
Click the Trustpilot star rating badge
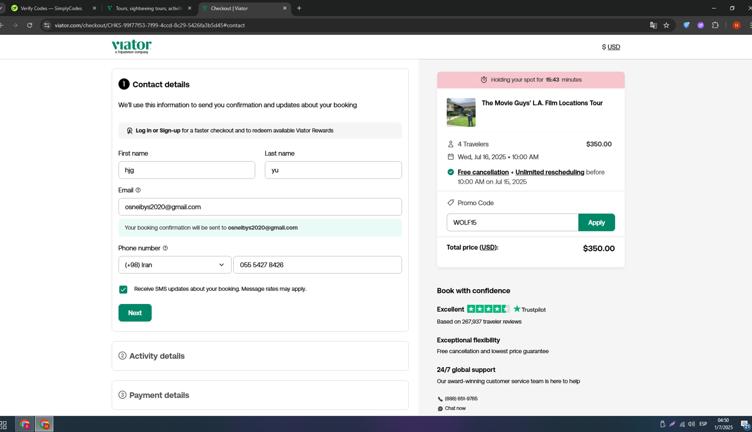[487, 309]
